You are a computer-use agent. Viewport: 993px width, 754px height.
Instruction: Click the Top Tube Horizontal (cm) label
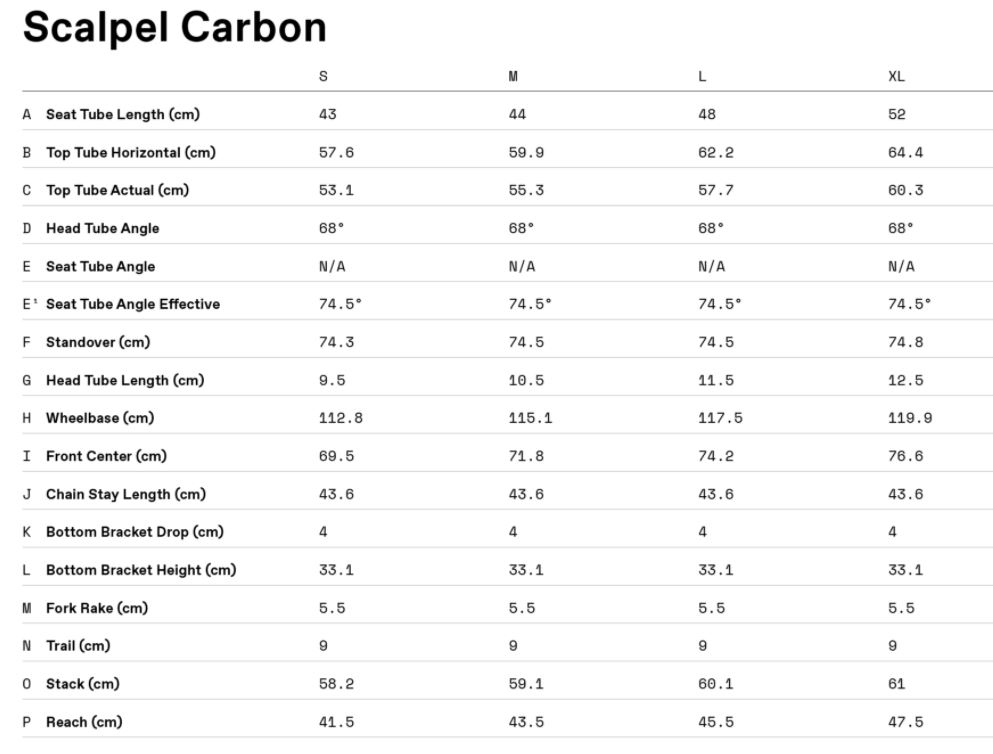[x=130, y=153]
